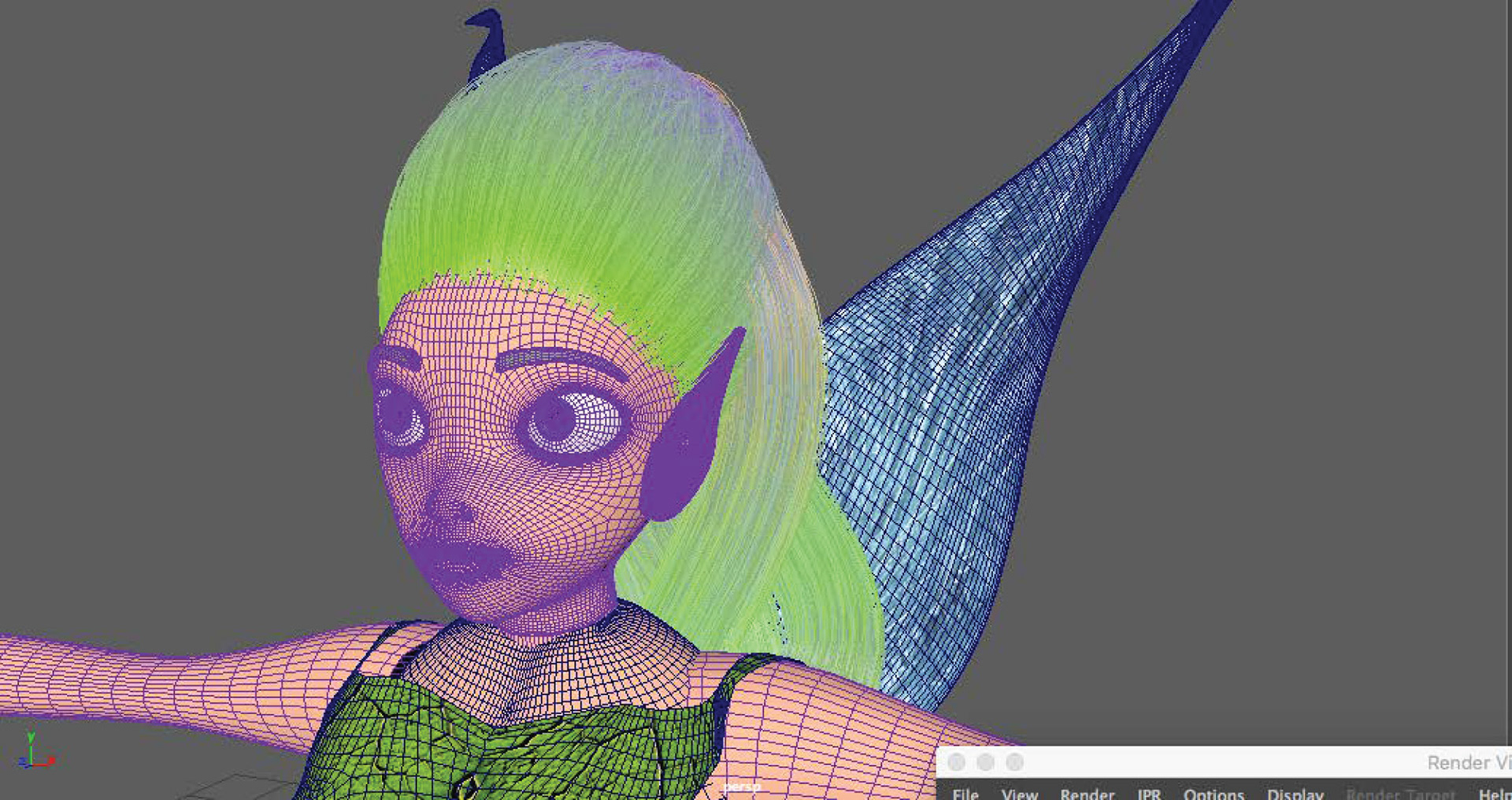Open the Render Target menu

(x=1400, y=794)
